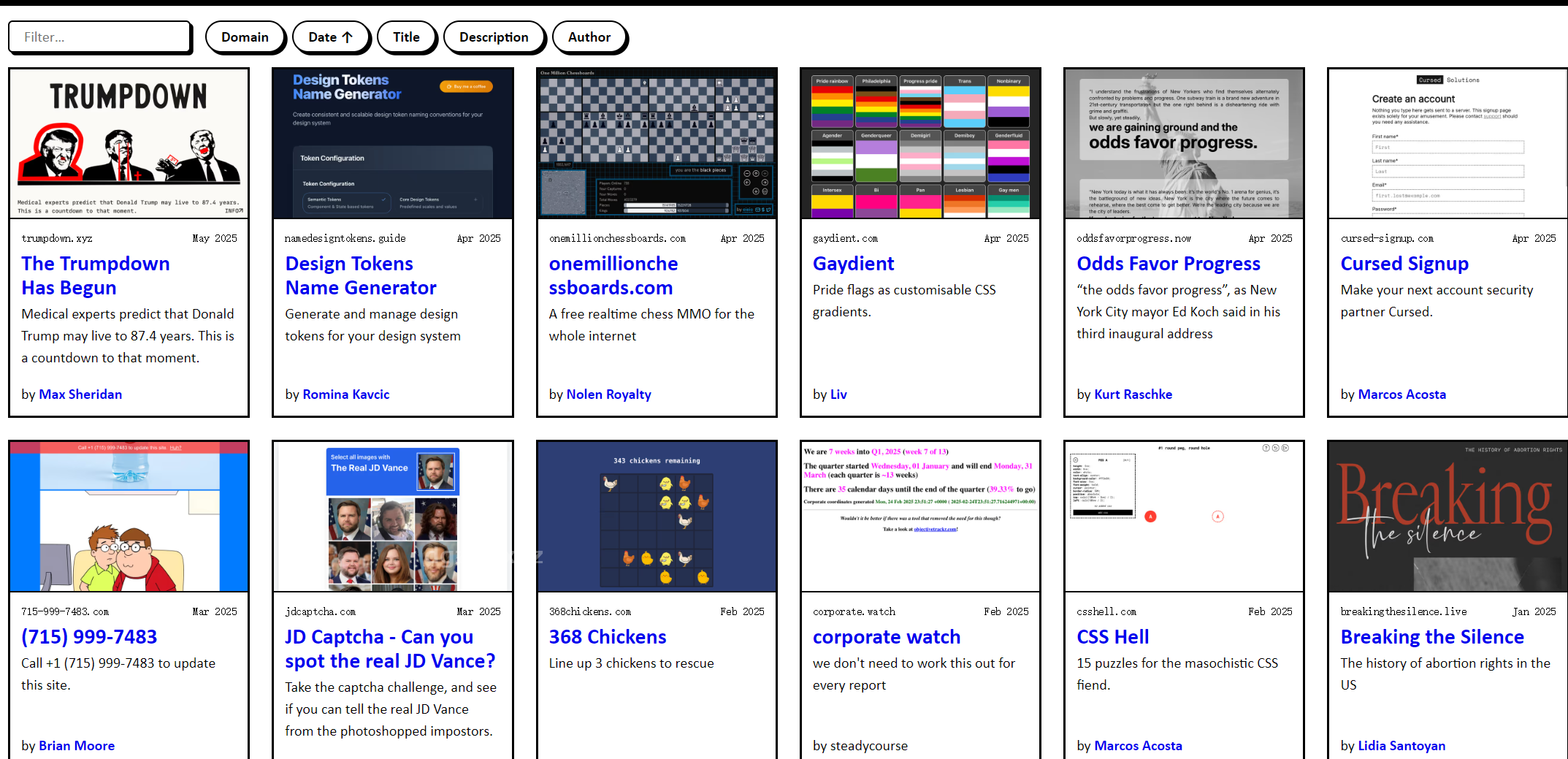The height and width of the screenshot is (759, 1568).
Task: Open the Cursed Signup title link
Action: (1404, 264)
